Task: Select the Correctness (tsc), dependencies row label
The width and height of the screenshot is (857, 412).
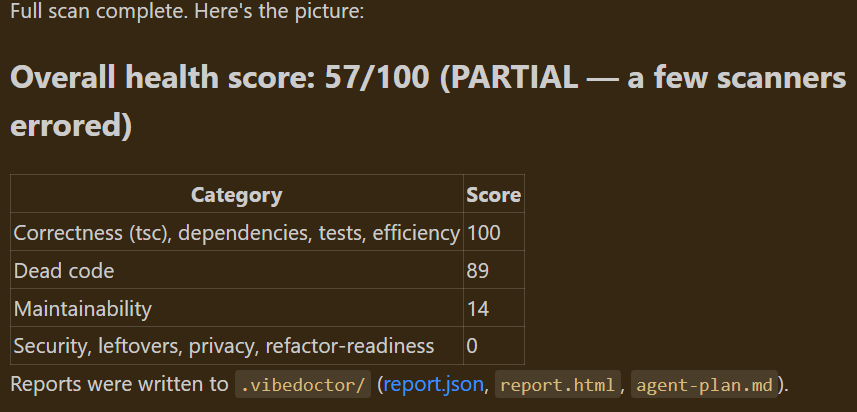Action: tap(237, 233)
